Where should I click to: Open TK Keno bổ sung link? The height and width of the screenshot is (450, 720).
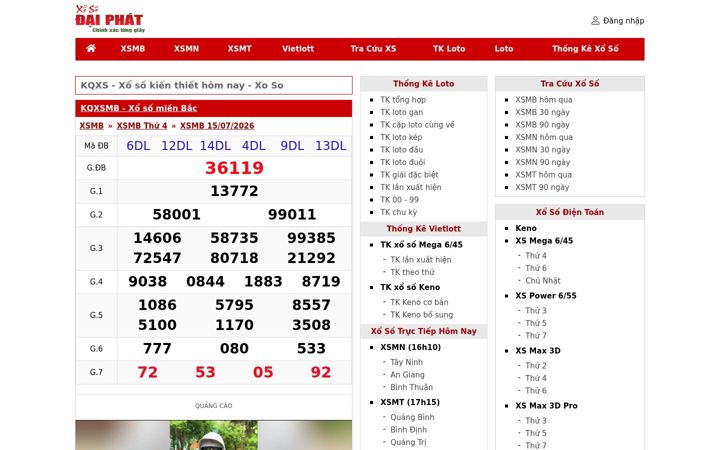tap(422, 315)
